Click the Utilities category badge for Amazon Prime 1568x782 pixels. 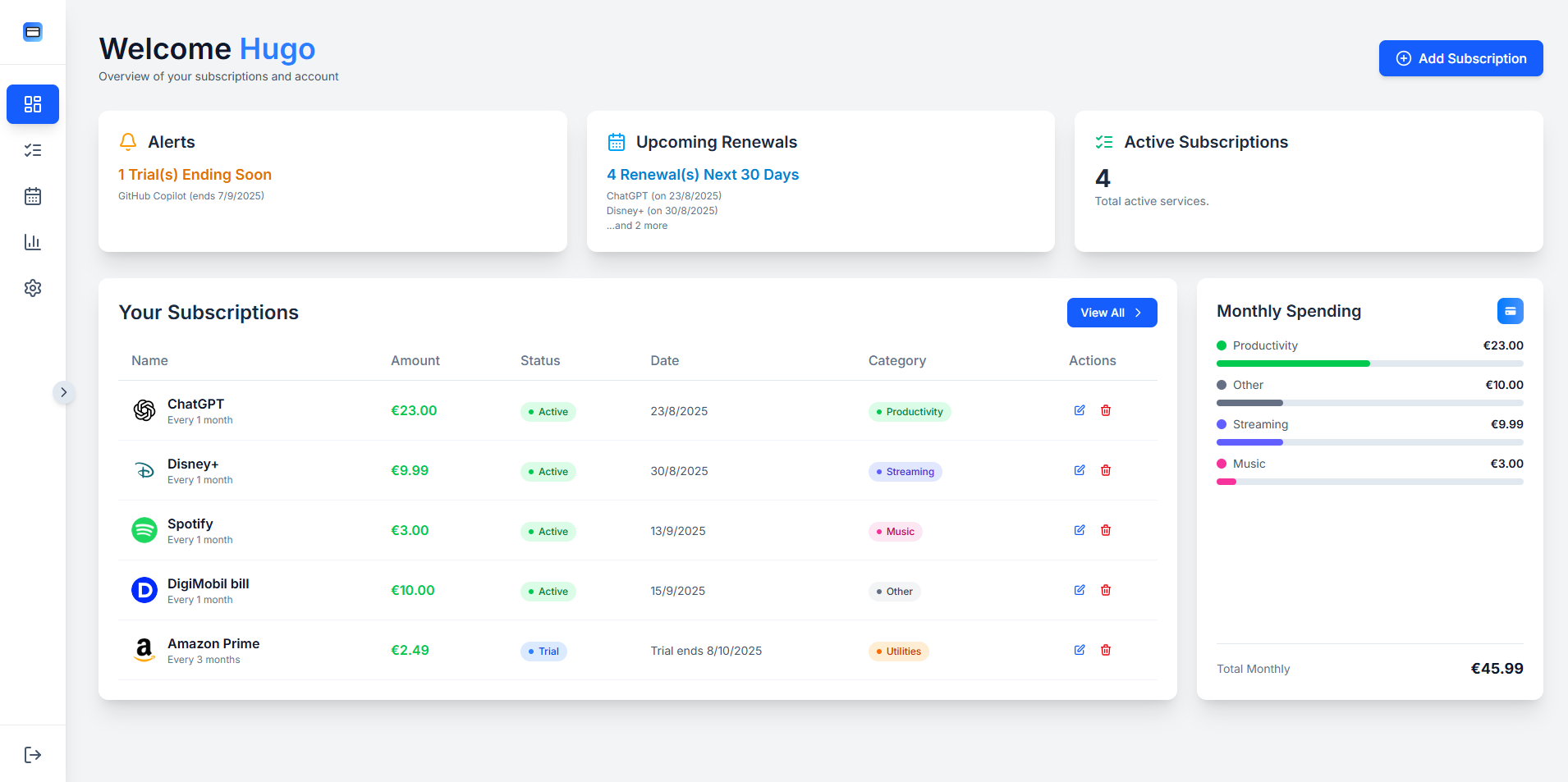pos(899,652)
